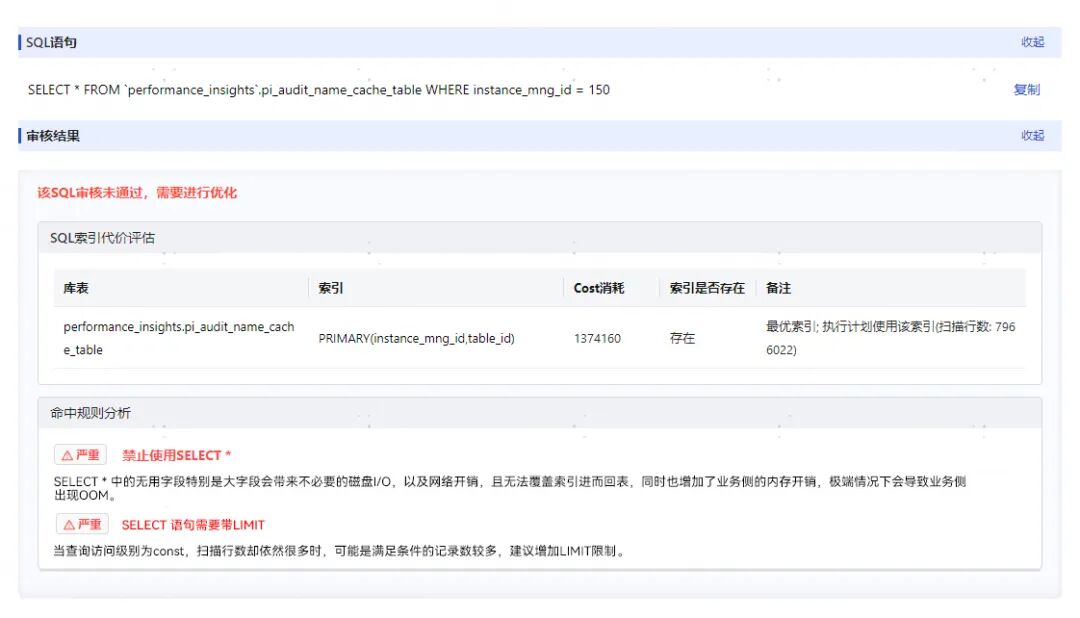Select the PRIMARY(instance_mng_id,table_id) index cell
Image resolution: width=1080 pixels, height=618 pixels.
[x=416, y=338]
